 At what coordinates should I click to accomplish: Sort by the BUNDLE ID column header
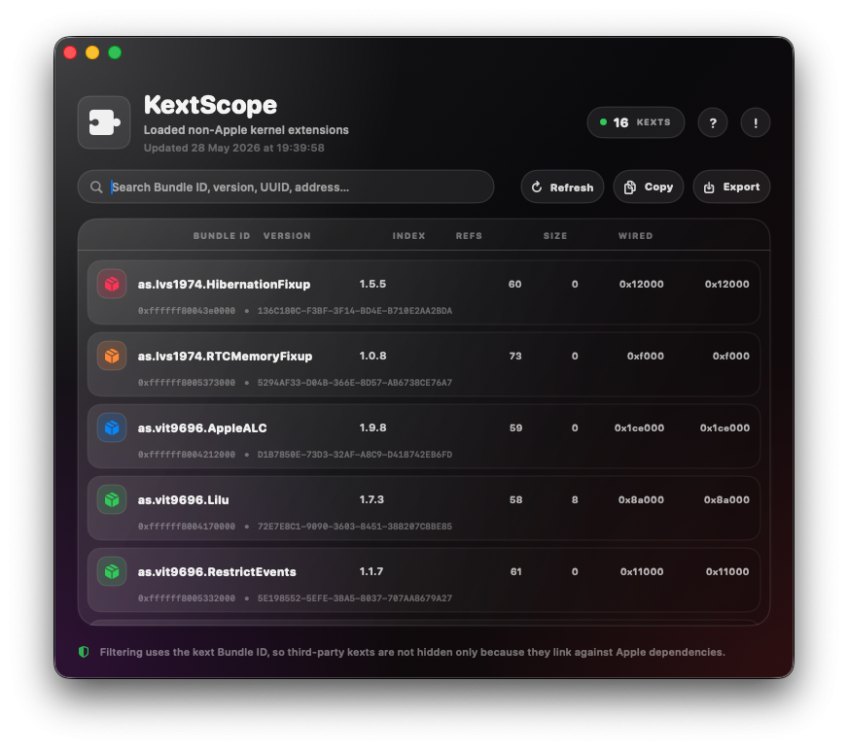pyautogui.click(x=222, y=236)
